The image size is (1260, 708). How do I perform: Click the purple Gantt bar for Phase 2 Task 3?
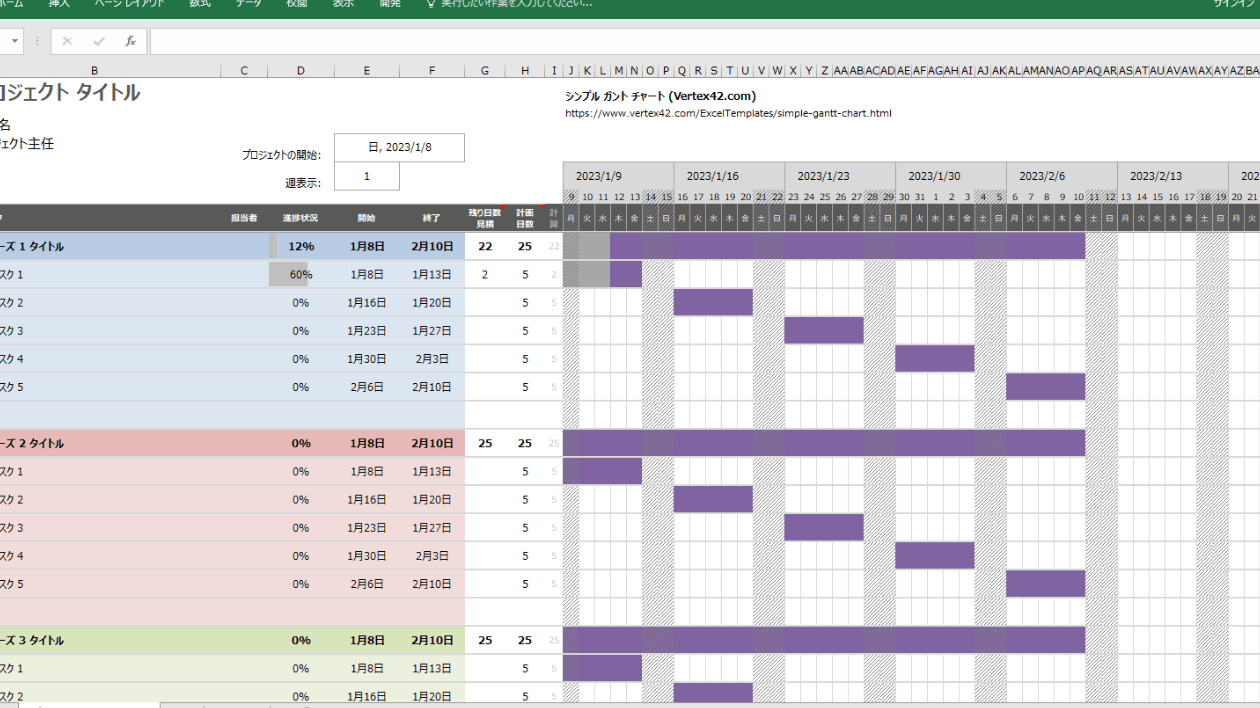824,527
